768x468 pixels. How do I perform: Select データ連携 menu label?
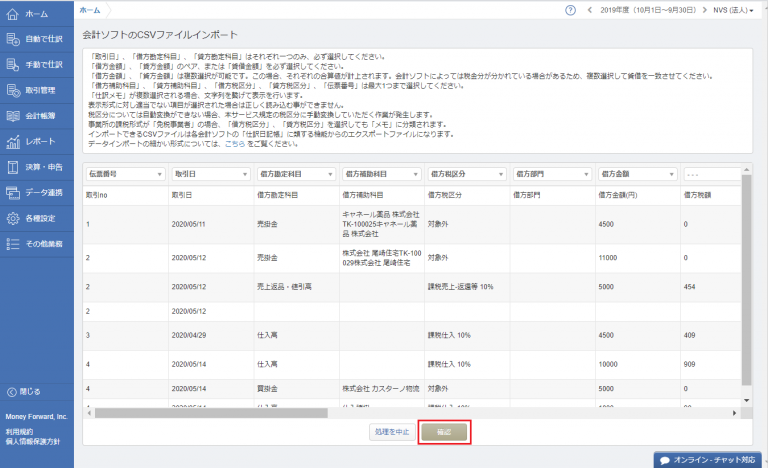[44, 193]
